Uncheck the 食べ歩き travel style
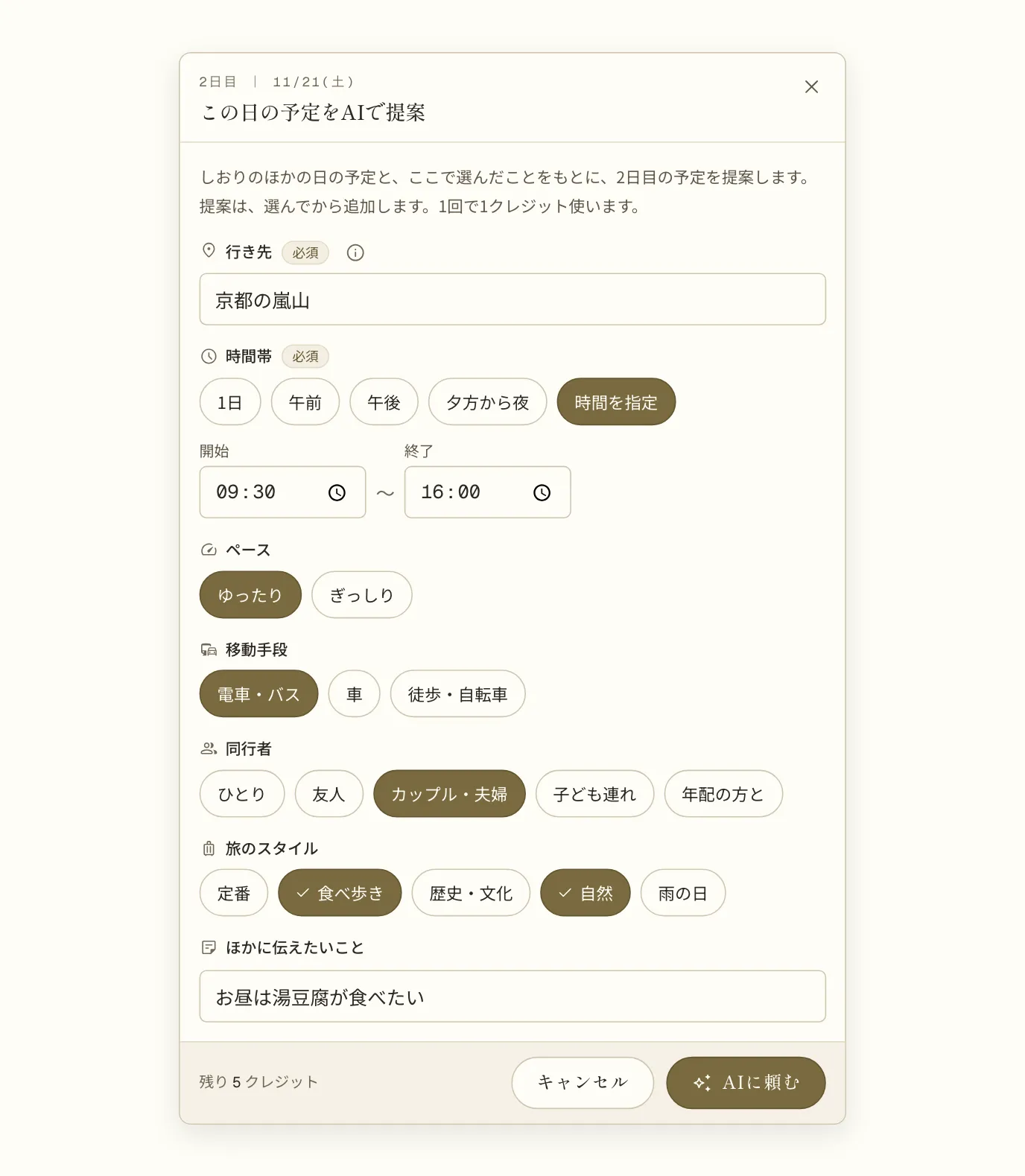The height and width of the screenshot is (1176, 1025). click(340, 893)
